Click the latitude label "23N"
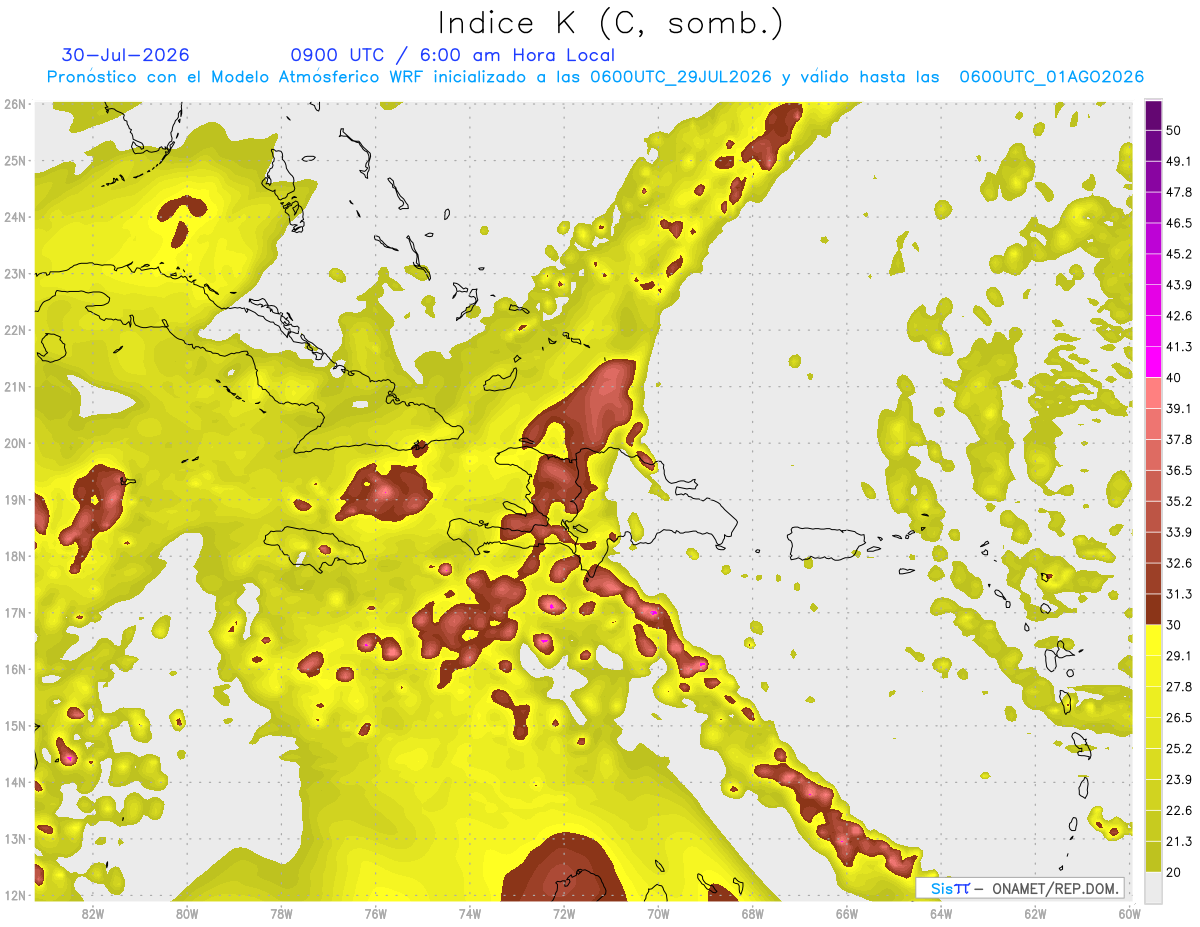Screen dimensions: 1200x927 (15, 274)
